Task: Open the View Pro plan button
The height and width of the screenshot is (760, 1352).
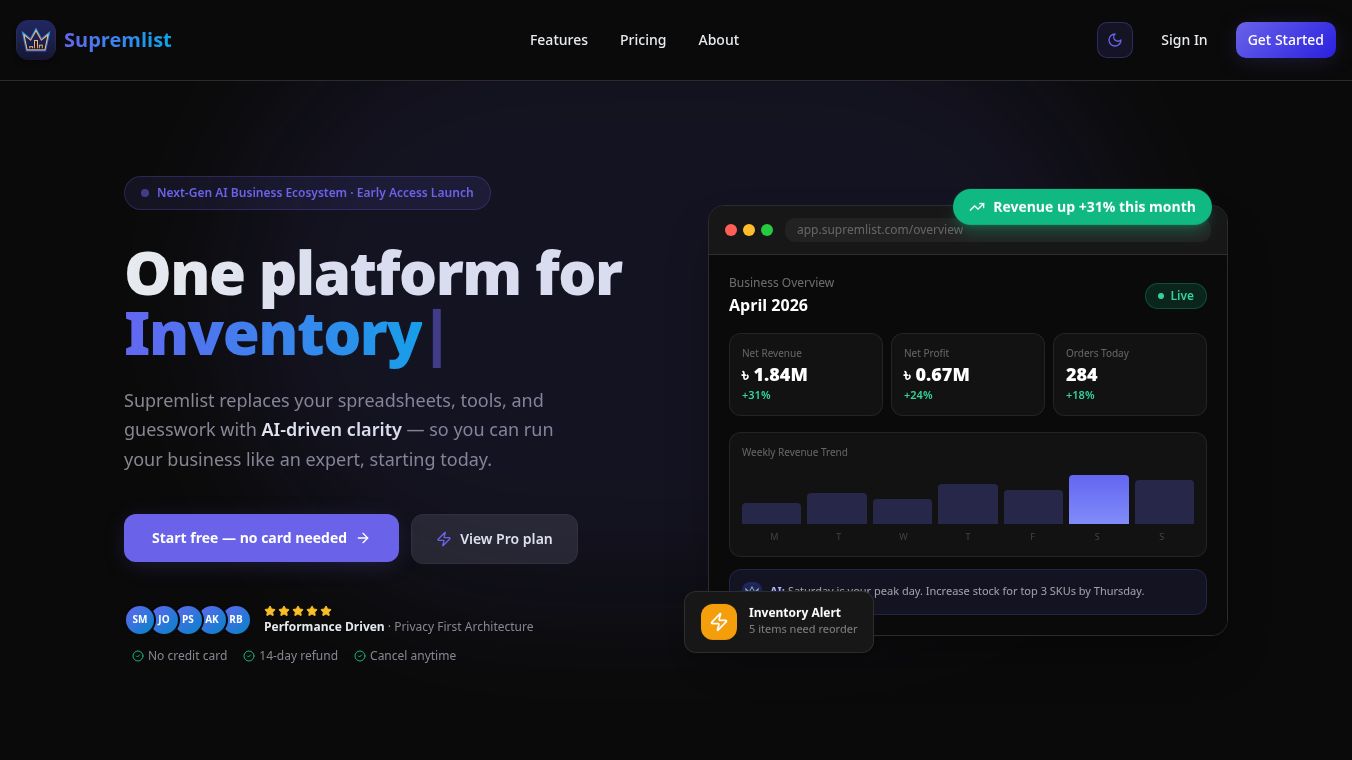Action: [x=494, y=539]
